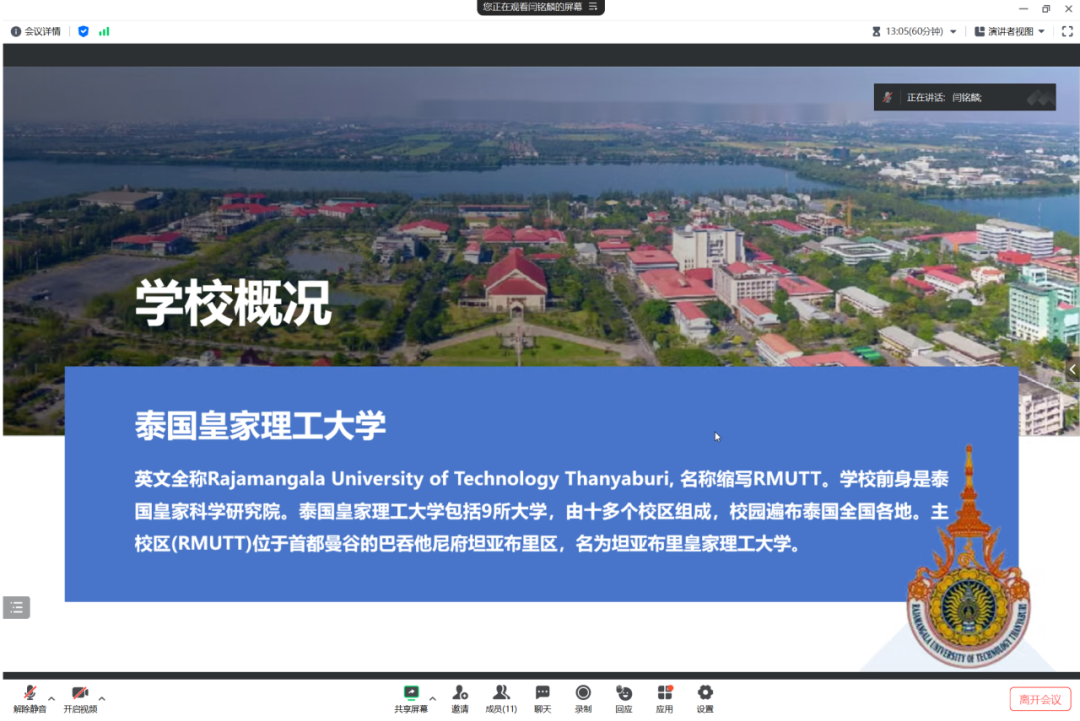1080x721 pixels.
Task: Show the 成员(11) participants list
Action: click(x=501, y=697)
